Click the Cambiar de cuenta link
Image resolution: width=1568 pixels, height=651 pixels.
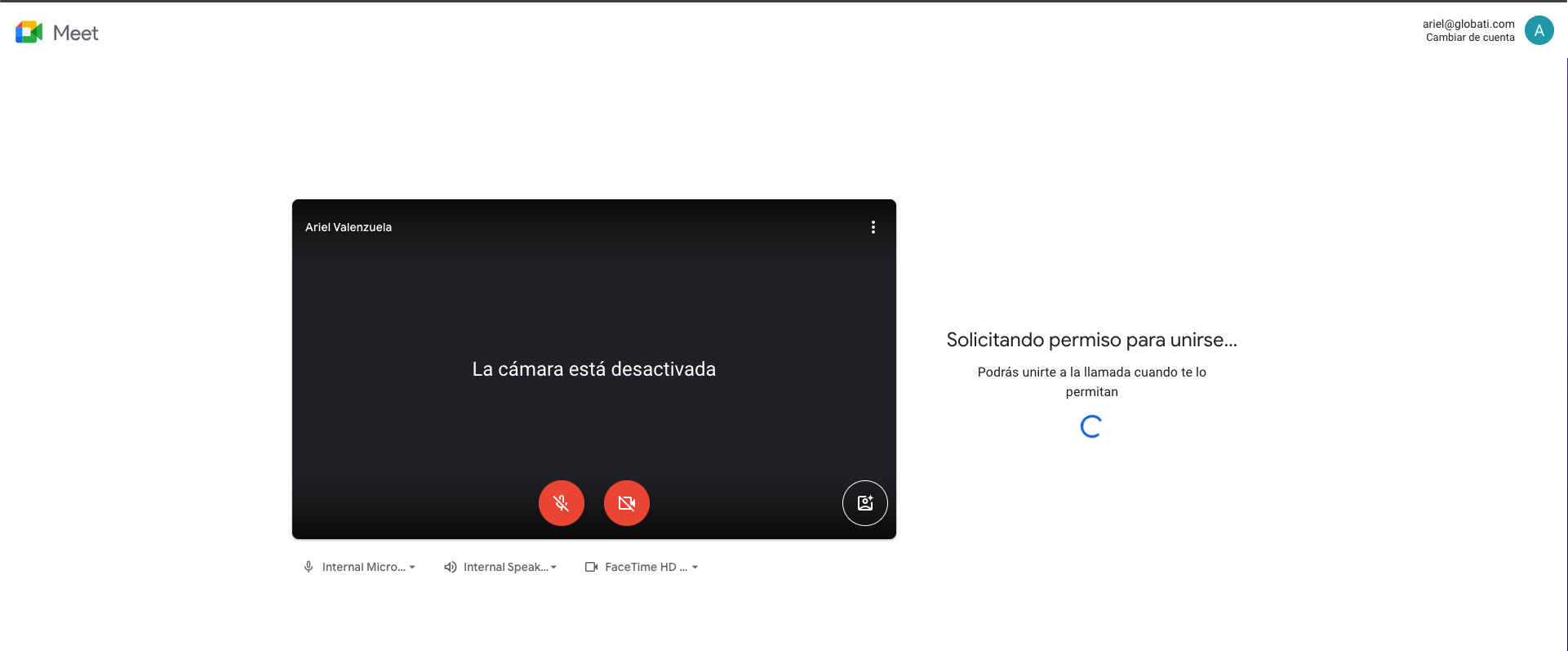point(1469,38)
